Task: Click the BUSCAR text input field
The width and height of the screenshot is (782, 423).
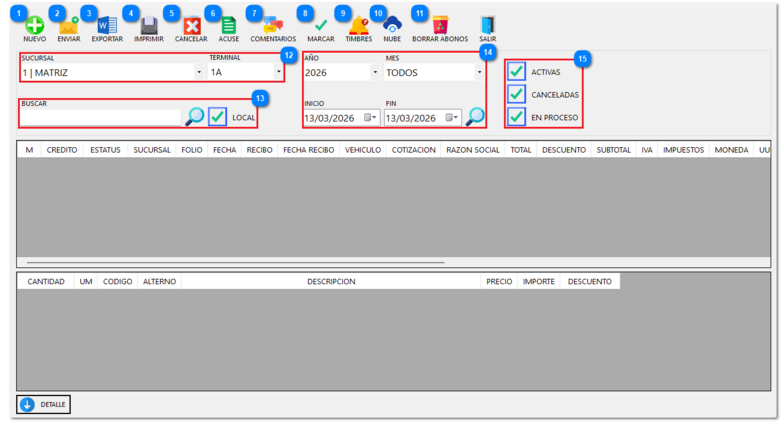Action: point(100,117)
